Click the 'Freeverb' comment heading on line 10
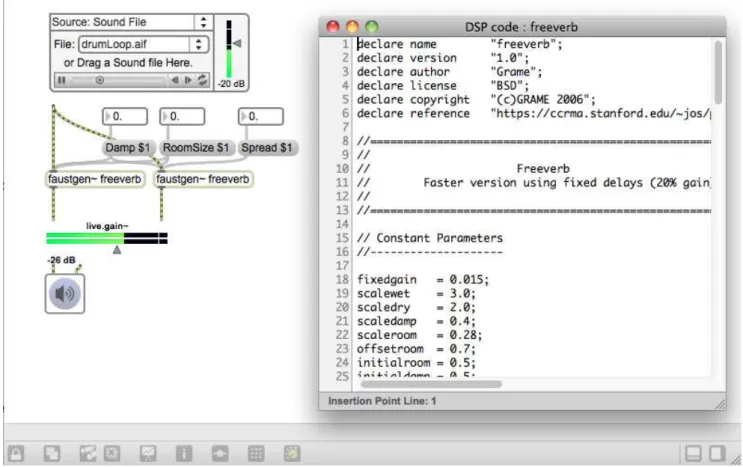This screenshot has width=743, height=467. pos(543,169)
